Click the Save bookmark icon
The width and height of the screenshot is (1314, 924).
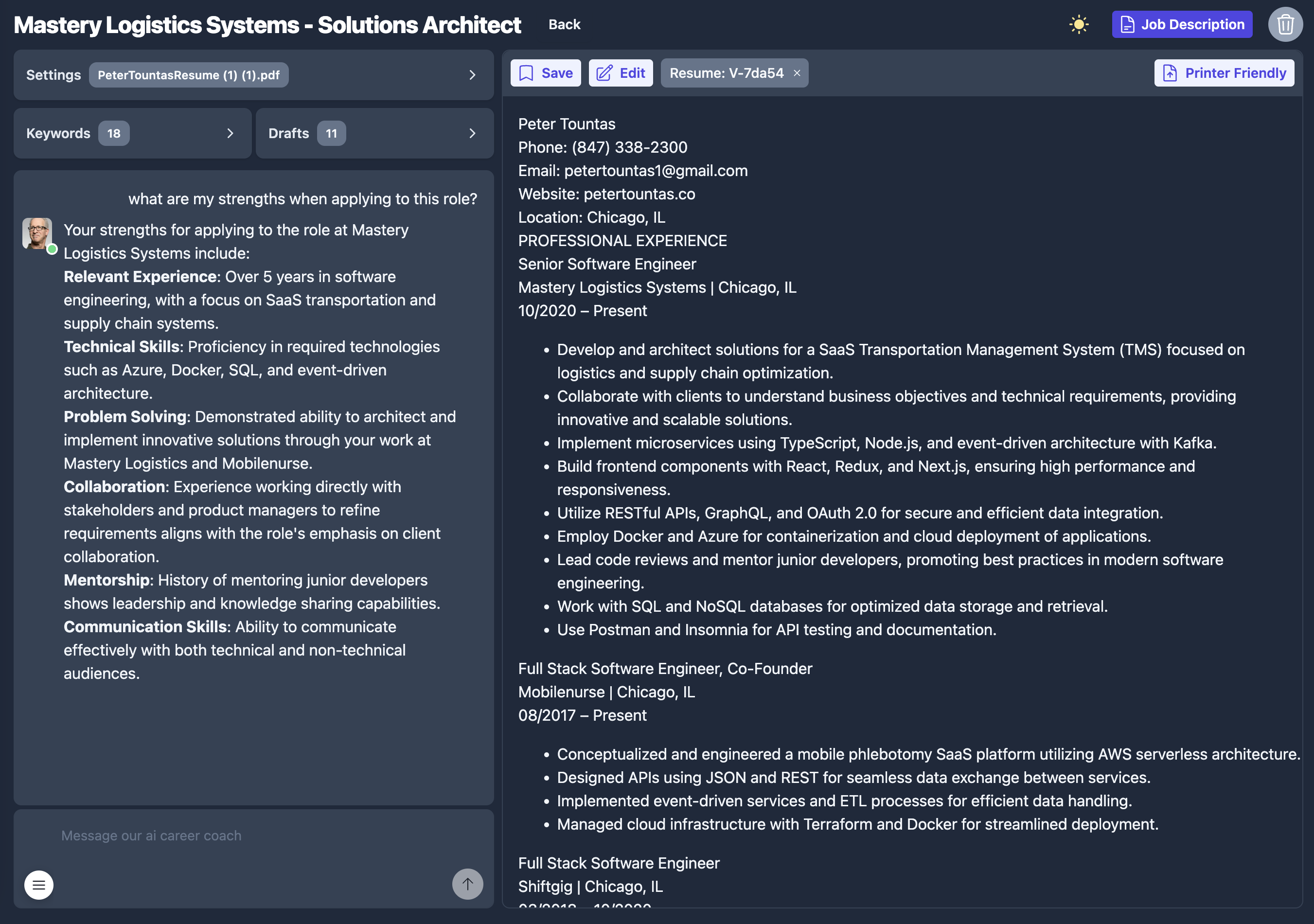click(x=526, y=73)
